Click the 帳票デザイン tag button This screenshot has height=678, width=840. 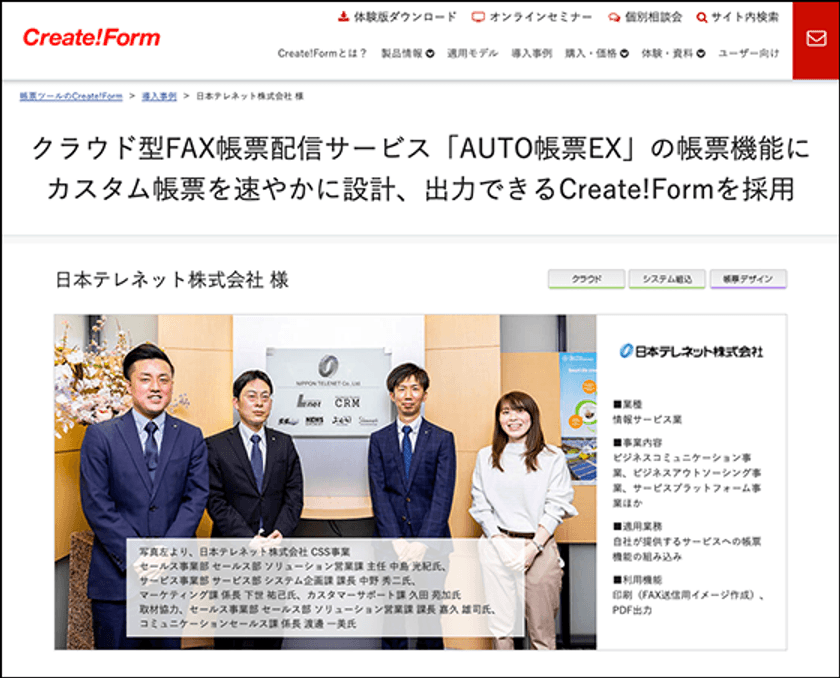pyautogui.click(x=748, y=279)
